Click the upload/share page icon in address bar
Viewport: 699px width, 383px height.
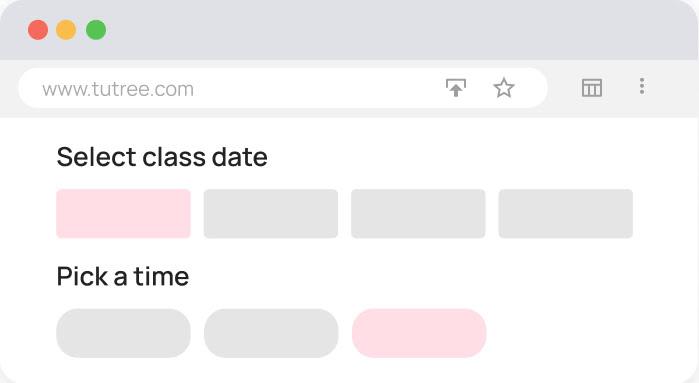(456, 88)
